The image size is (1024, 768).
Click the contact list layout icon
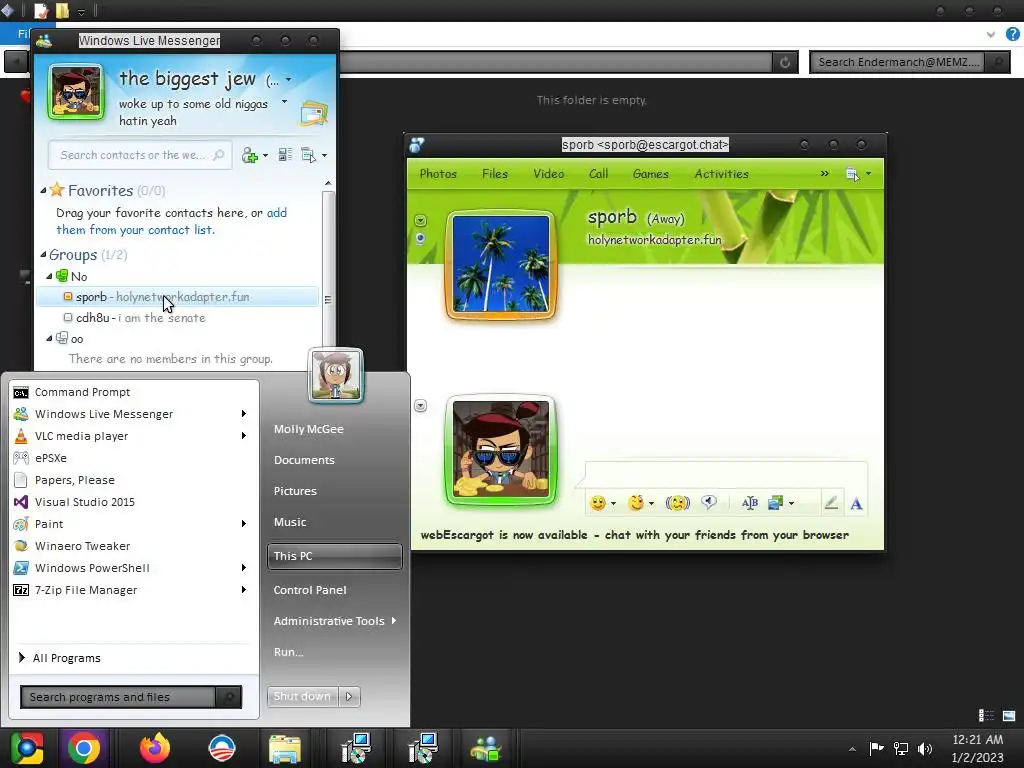285,155
